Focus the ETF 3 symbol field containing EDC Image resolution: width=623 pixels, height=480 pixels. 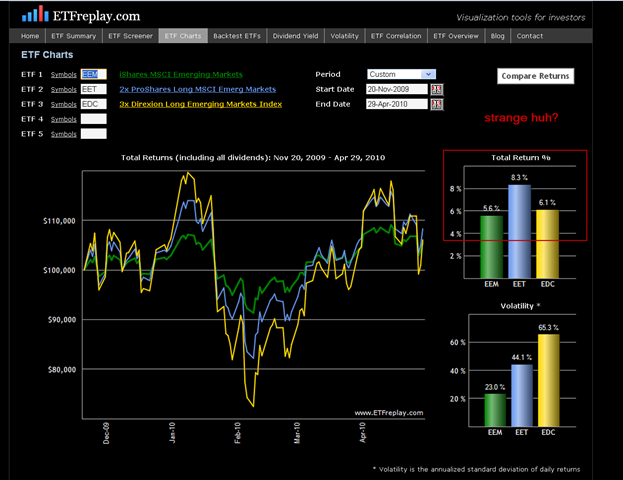tap(94, 104)
